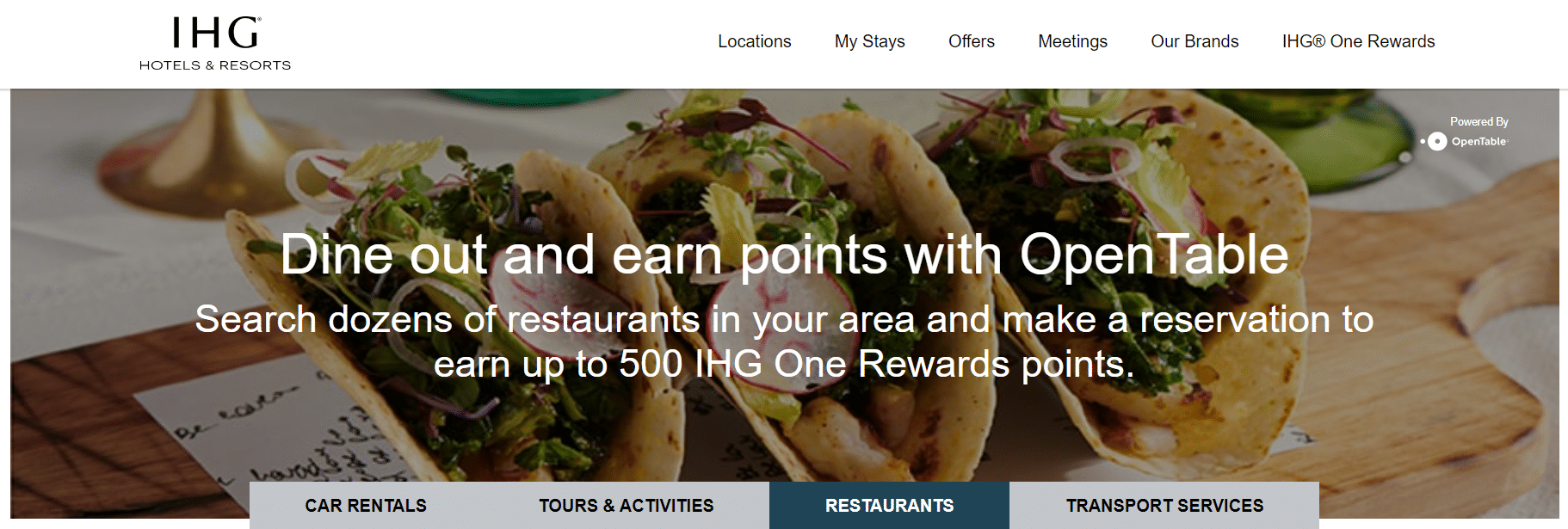Click the 'Search dozens of restaurants' subheading
This screenshot has width=1568, height=529.
(784, 341)
